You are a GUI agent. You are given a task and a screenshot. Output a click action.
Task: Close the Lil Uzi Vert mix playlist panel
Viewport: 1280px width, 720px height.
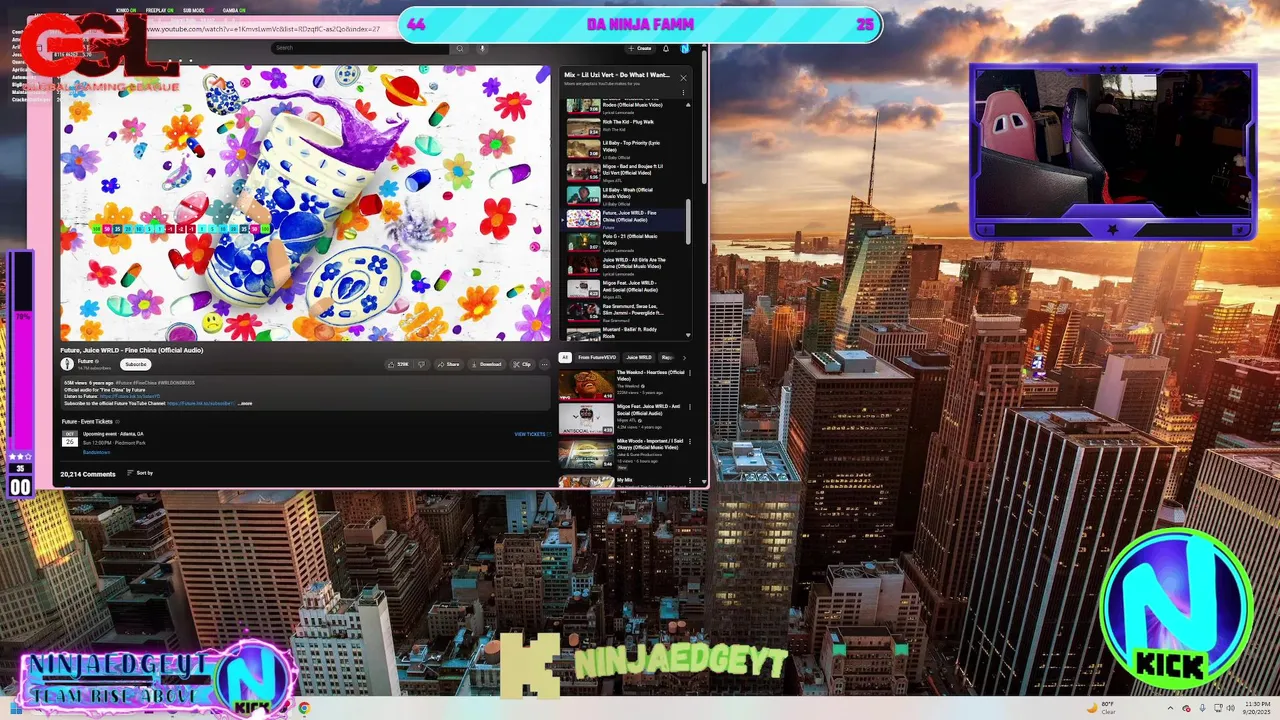(x=683, y=77)
